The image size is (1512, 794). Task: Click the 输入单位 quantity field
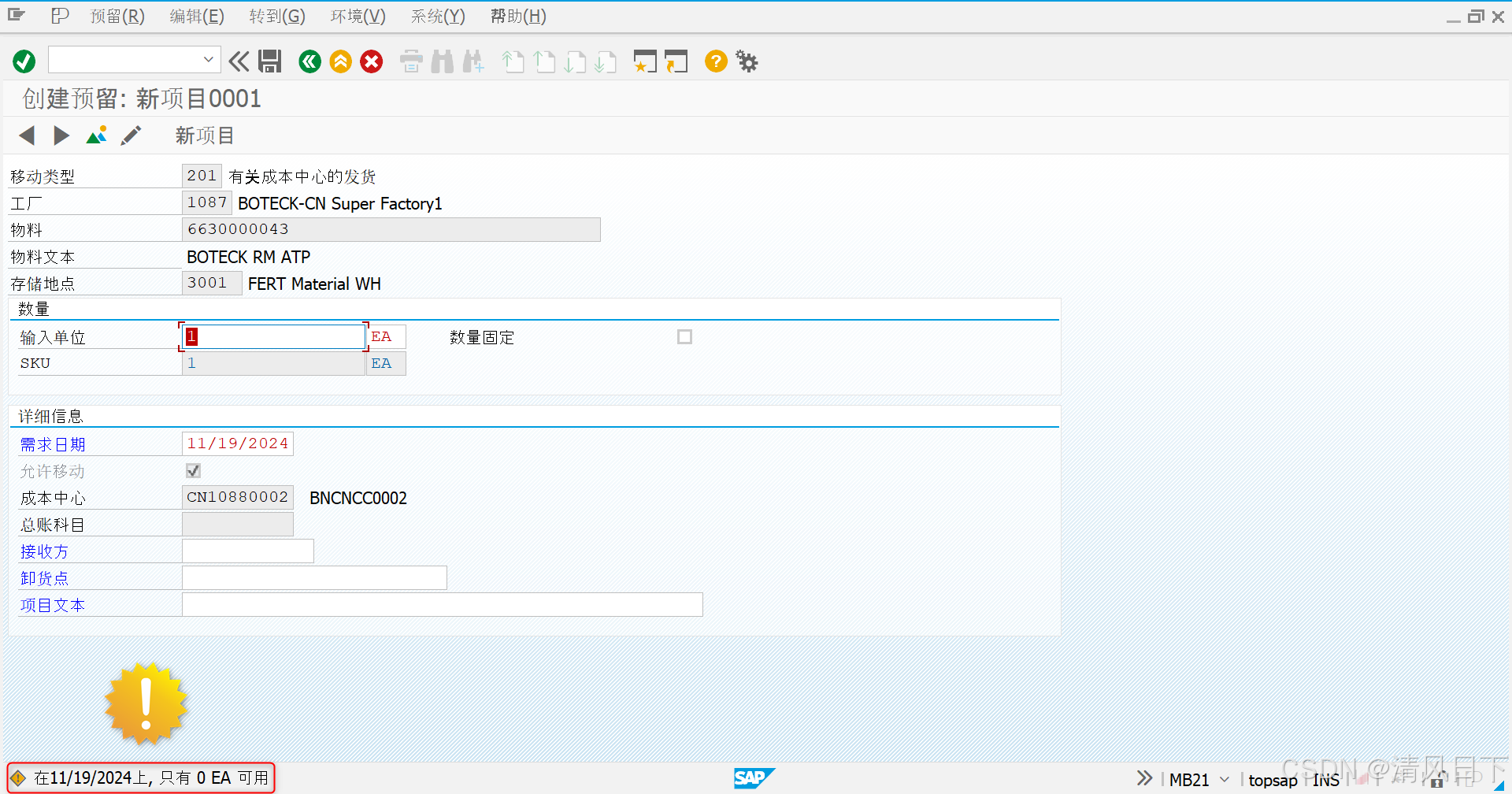tap(273, 336)
